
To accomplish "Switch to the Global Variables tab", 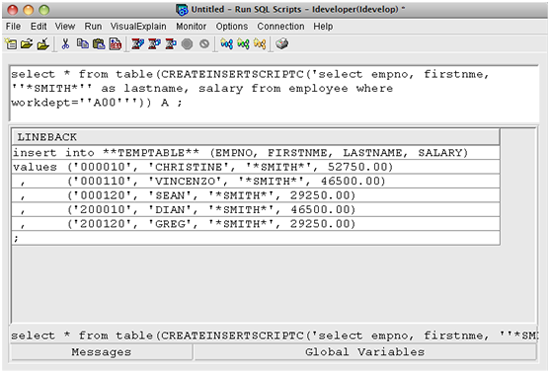I will point(365,352).
